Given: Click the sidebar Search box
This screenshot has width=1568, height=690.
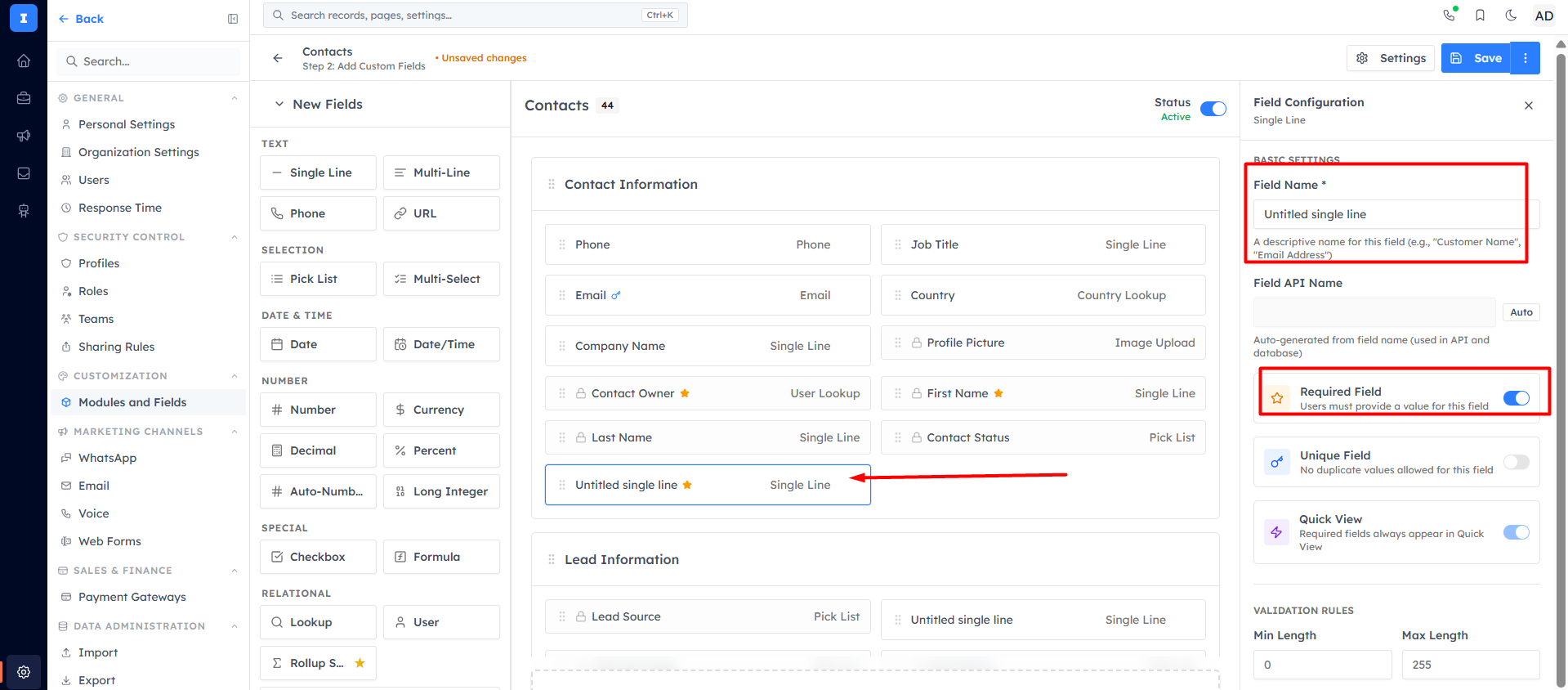Looking at the screenshot, I should pos(149,61).
